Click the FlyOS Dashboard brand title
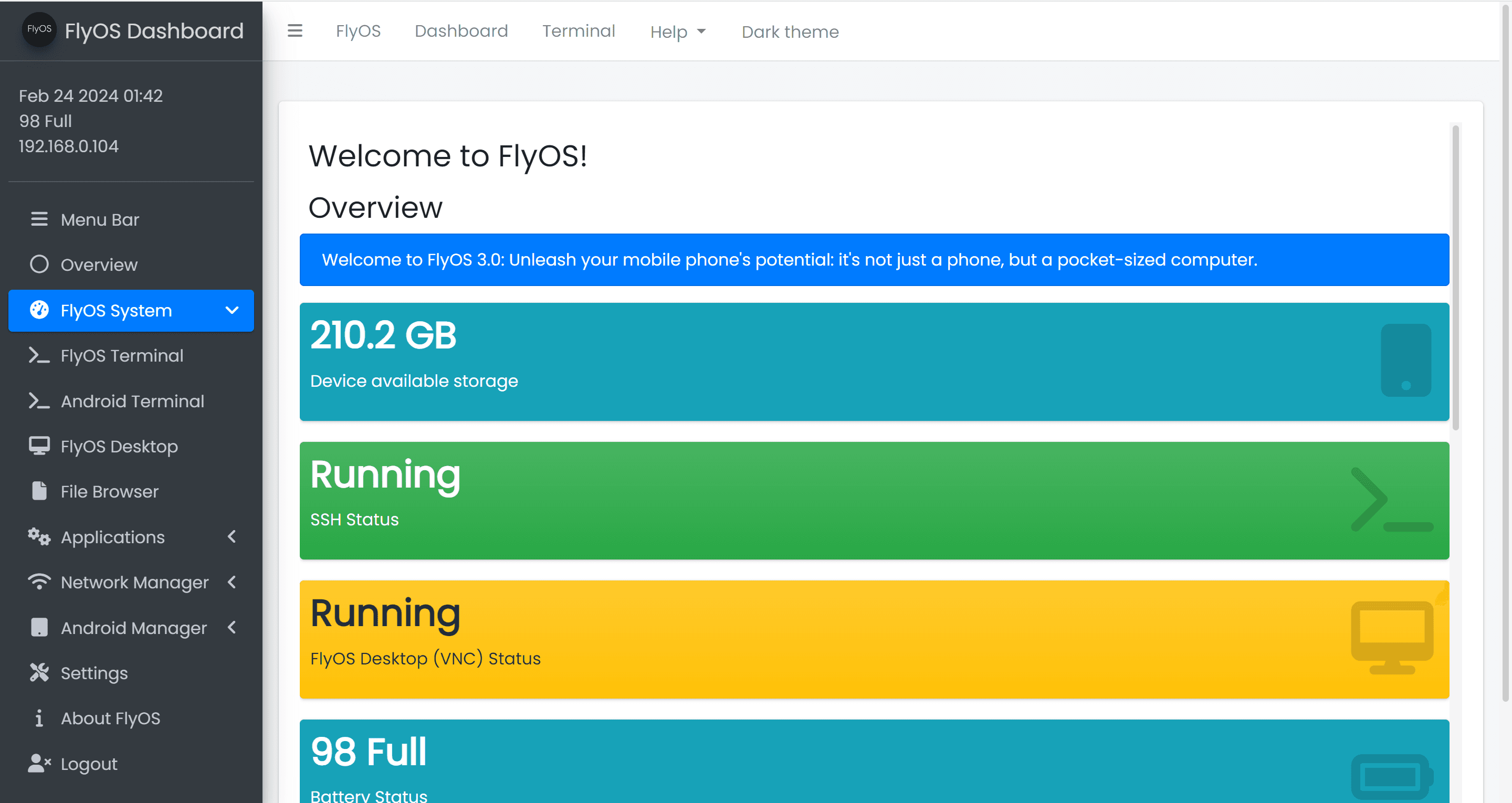Viewport: 1512px width, 803px height. click(x=154, y=30)
